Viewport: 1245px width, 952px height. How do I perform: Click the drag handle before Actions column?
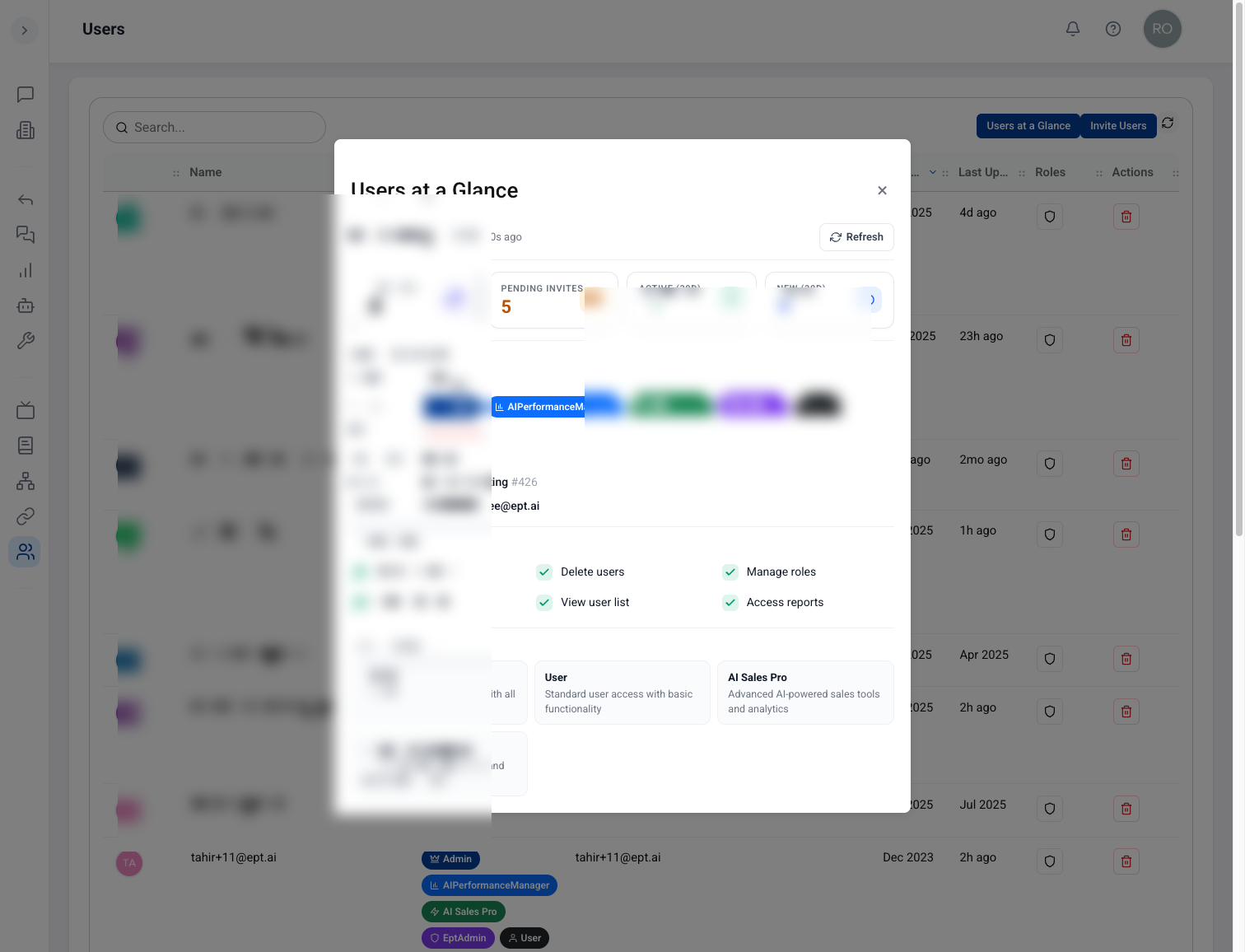click(1099, 173)
